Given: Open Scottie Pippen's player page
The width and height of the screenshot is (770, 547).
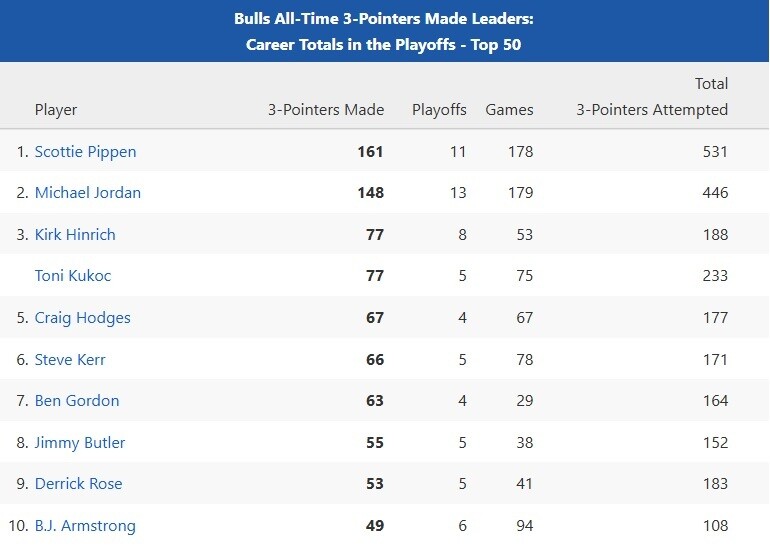Looking at the screenshot, I should 85,152.
